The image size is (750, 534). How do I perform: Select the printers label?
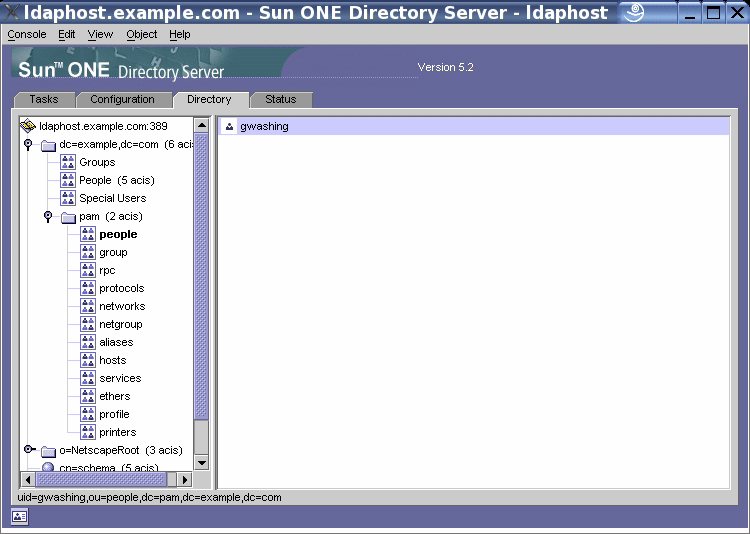[118, 433]
